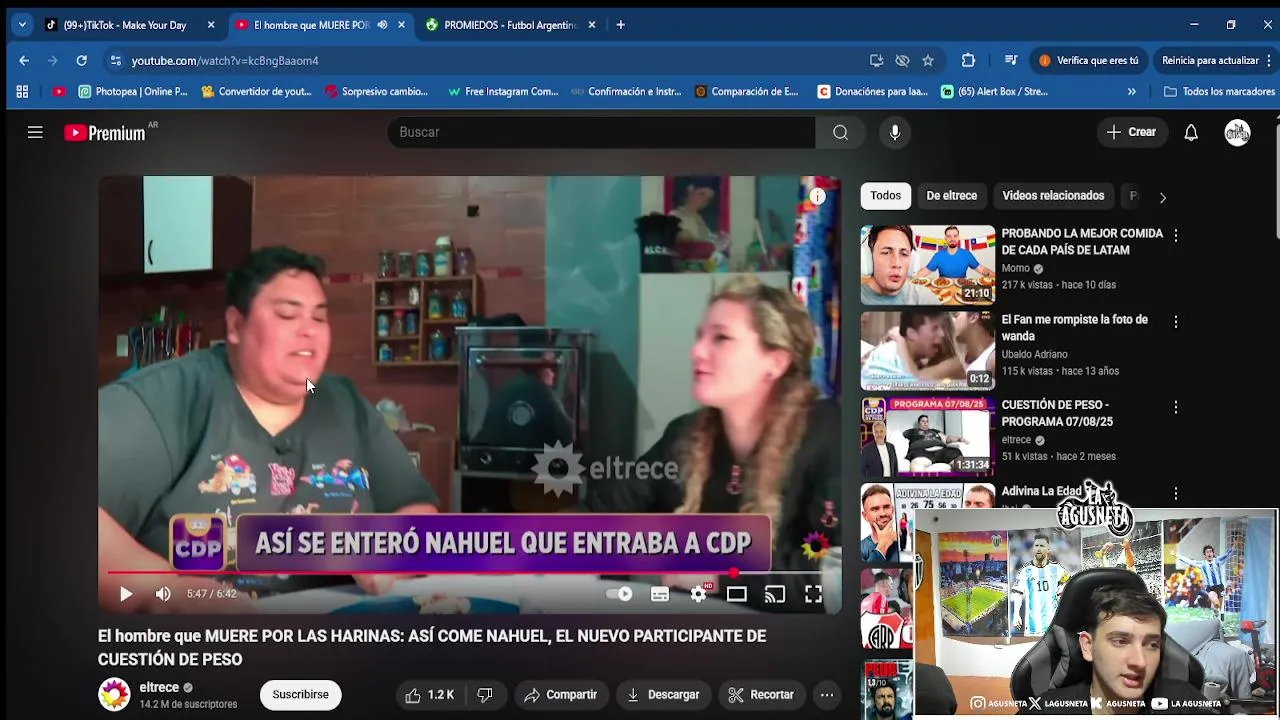Enter full screen mode
The height and width of the screenshot is (720, 1280).
[813, 594]
